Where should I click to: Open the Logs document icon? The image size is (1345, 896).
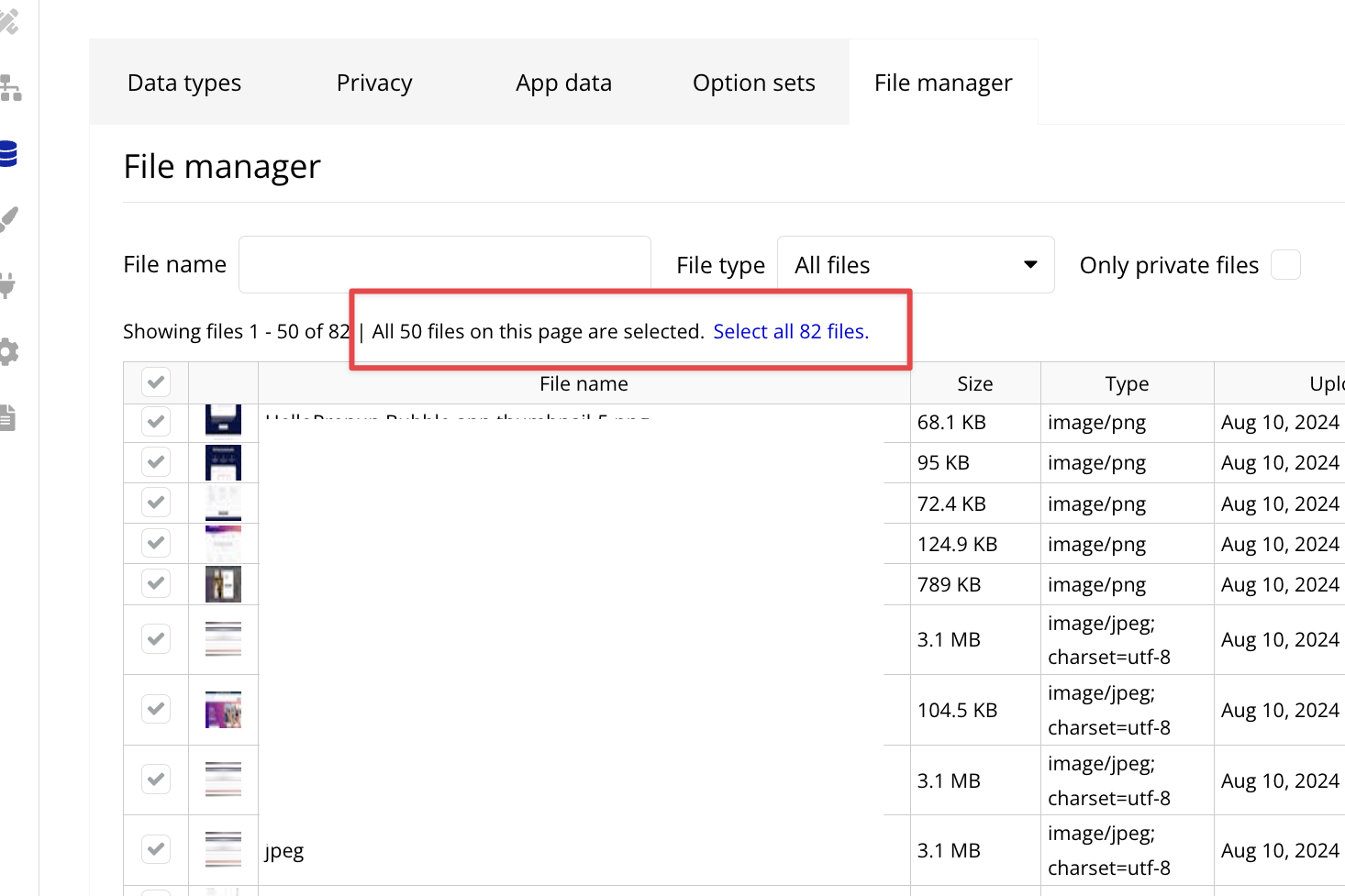[7, 417]
